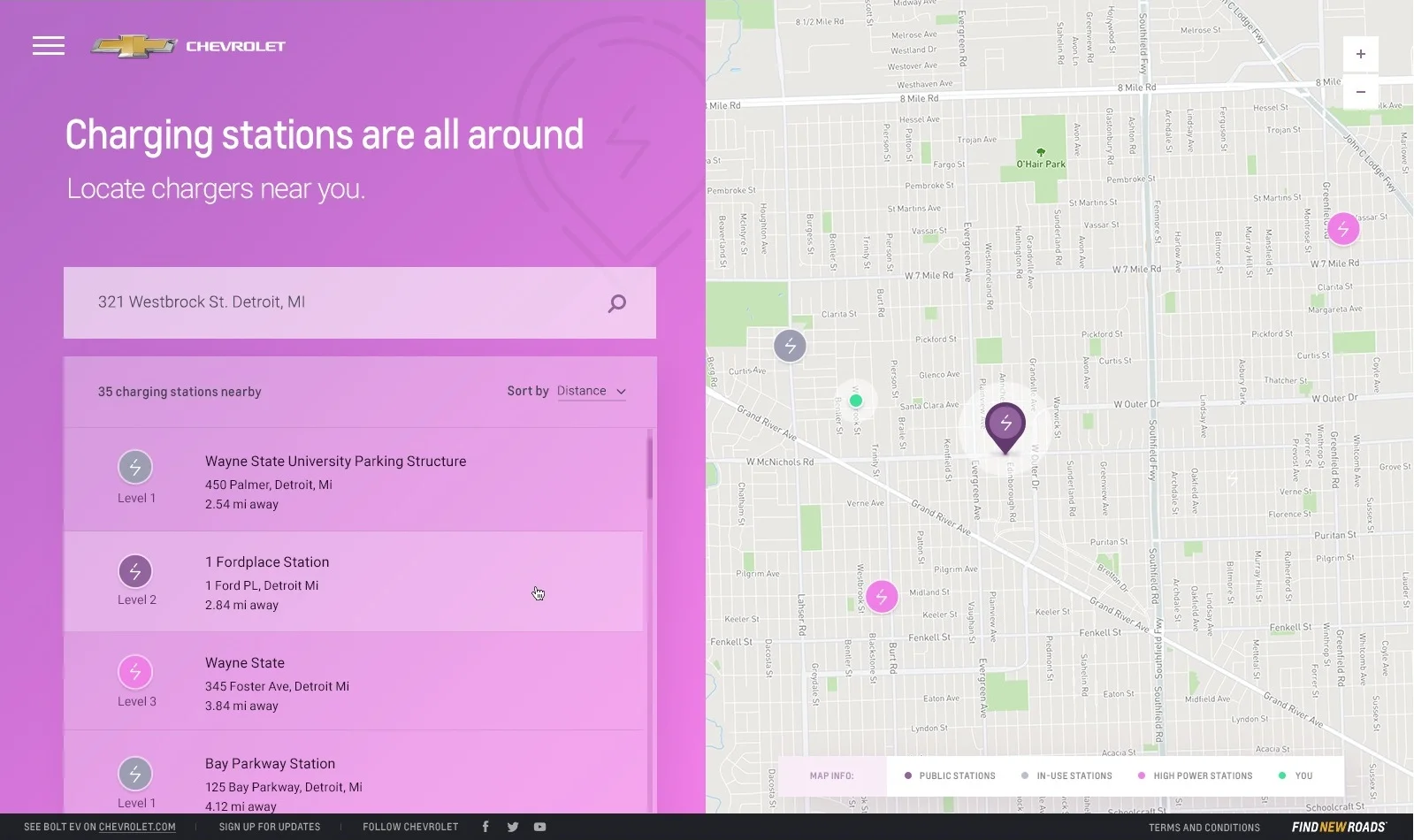The height and width of the screenshot is (840, 1414).
Task: Click You in map legend
Action: (x=1296, y=775)
